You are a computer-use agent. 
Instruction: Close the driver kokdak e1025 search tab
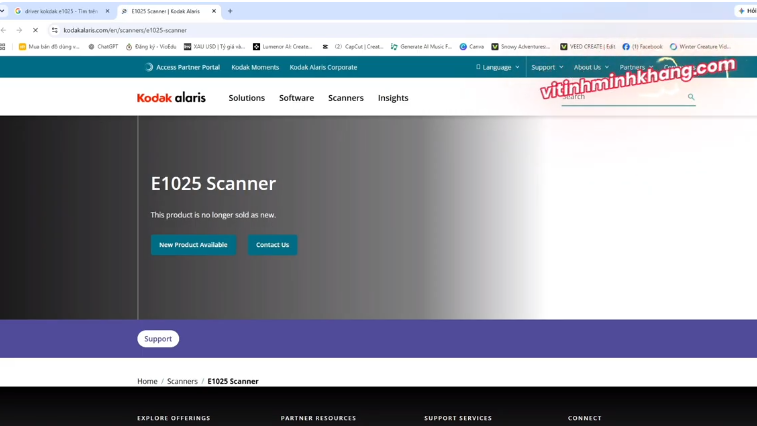107,11
